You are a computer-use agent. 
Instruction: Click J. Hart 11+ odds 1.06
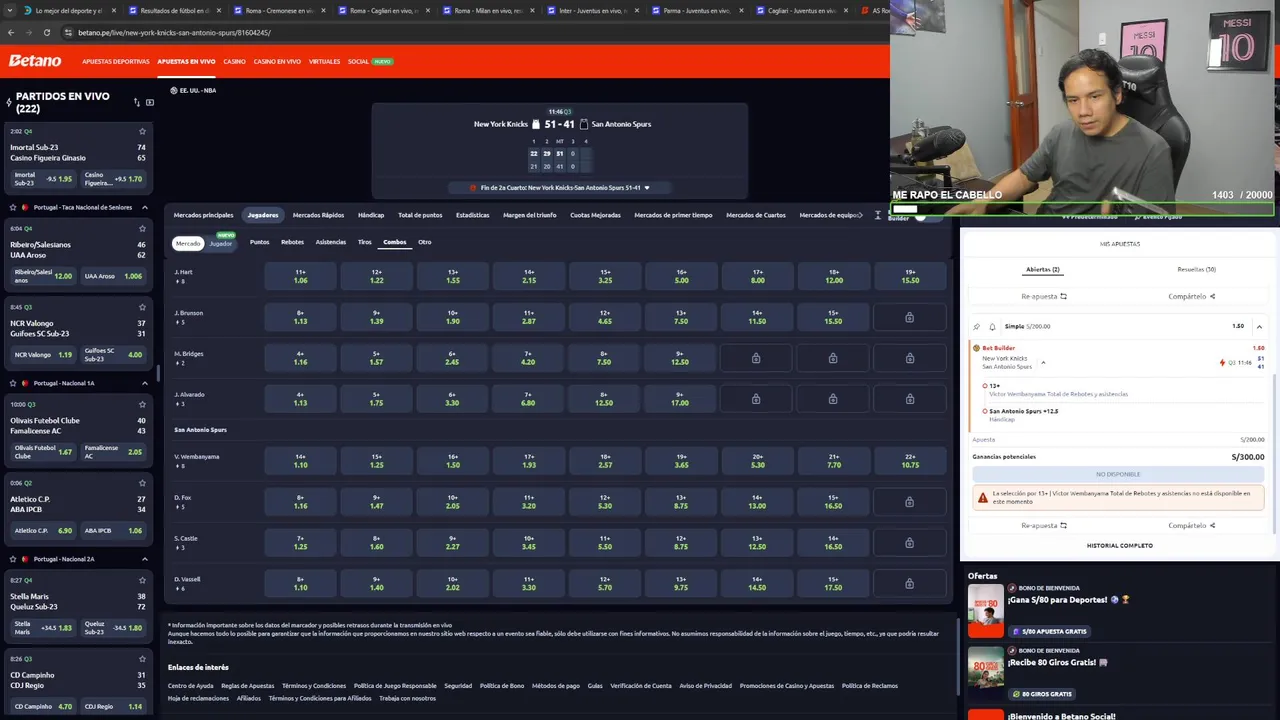(300, 276)
